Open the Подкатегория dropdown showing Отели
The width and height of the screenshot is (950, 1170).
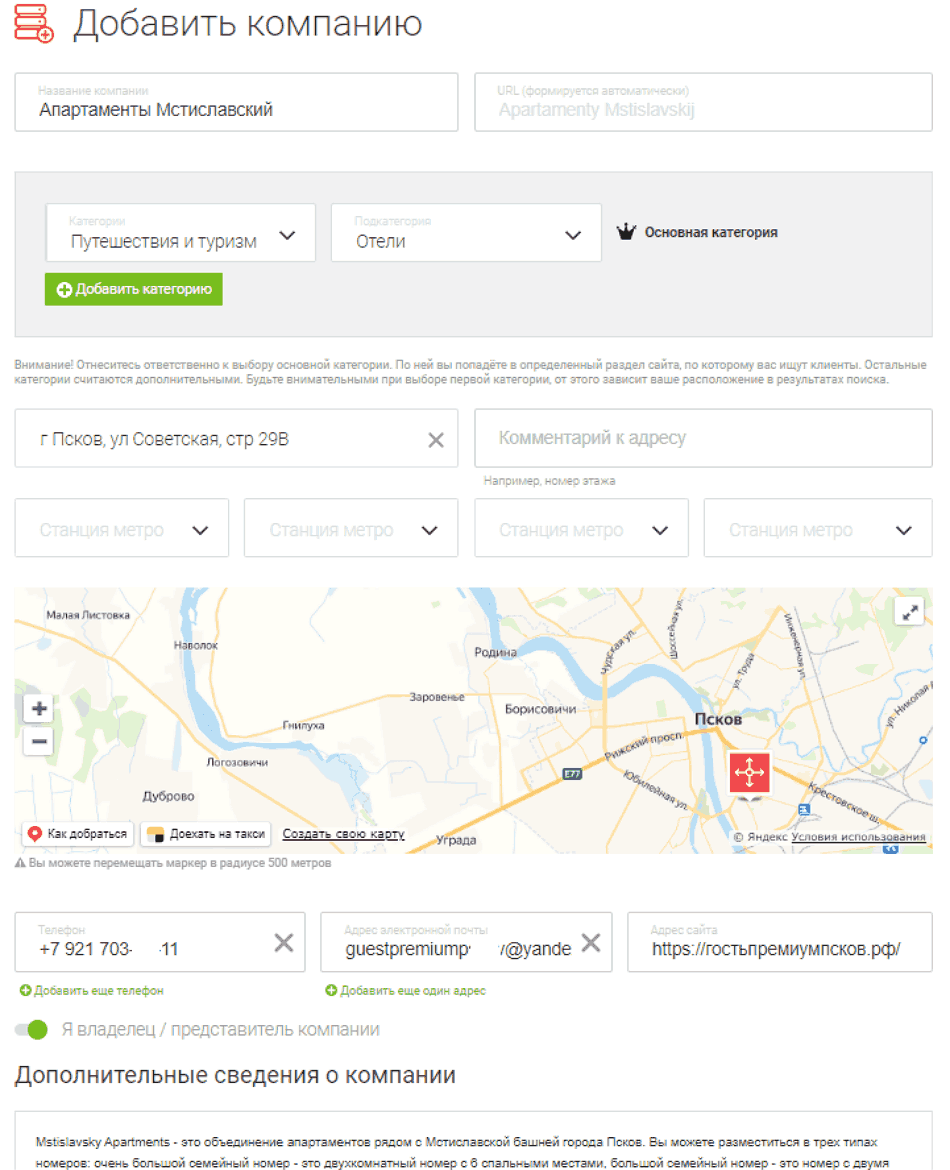pyautogui.click(x=466, y=233)
